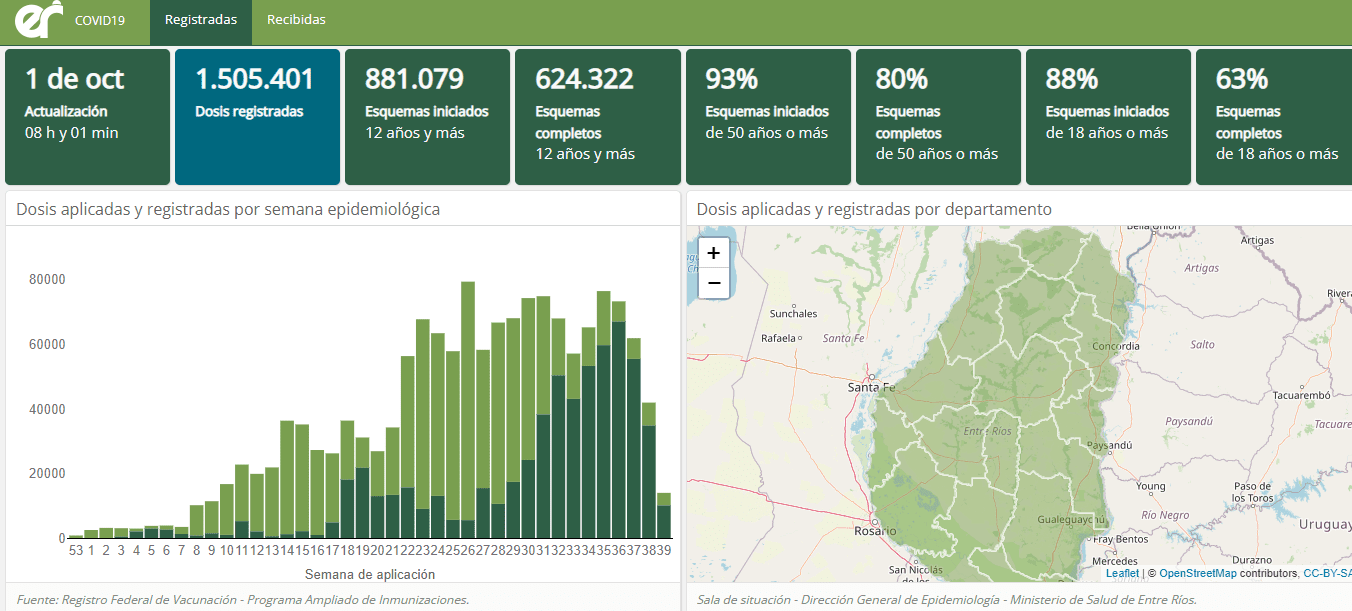Click the 88% Esquemas iniciados card
The width and height of the screenshot is (1352, 611).
pyautogui.click(x=1107, y=117)
